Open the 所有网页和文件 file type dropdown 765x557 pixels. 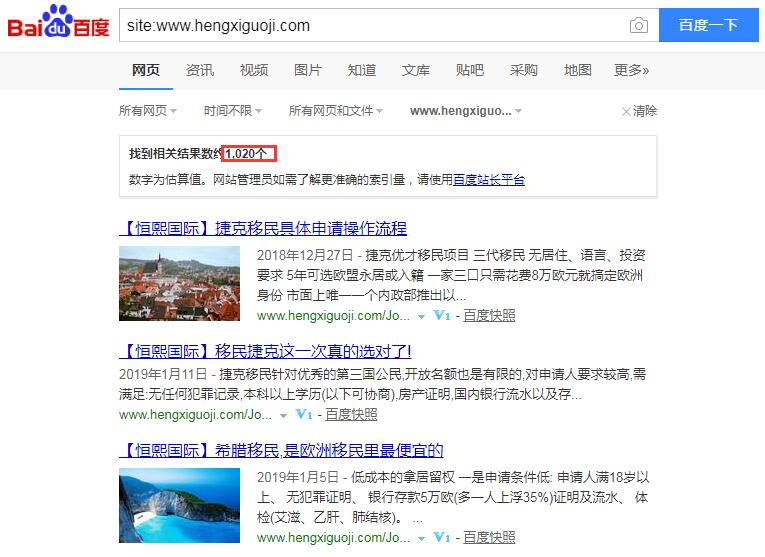coord(336,111)
